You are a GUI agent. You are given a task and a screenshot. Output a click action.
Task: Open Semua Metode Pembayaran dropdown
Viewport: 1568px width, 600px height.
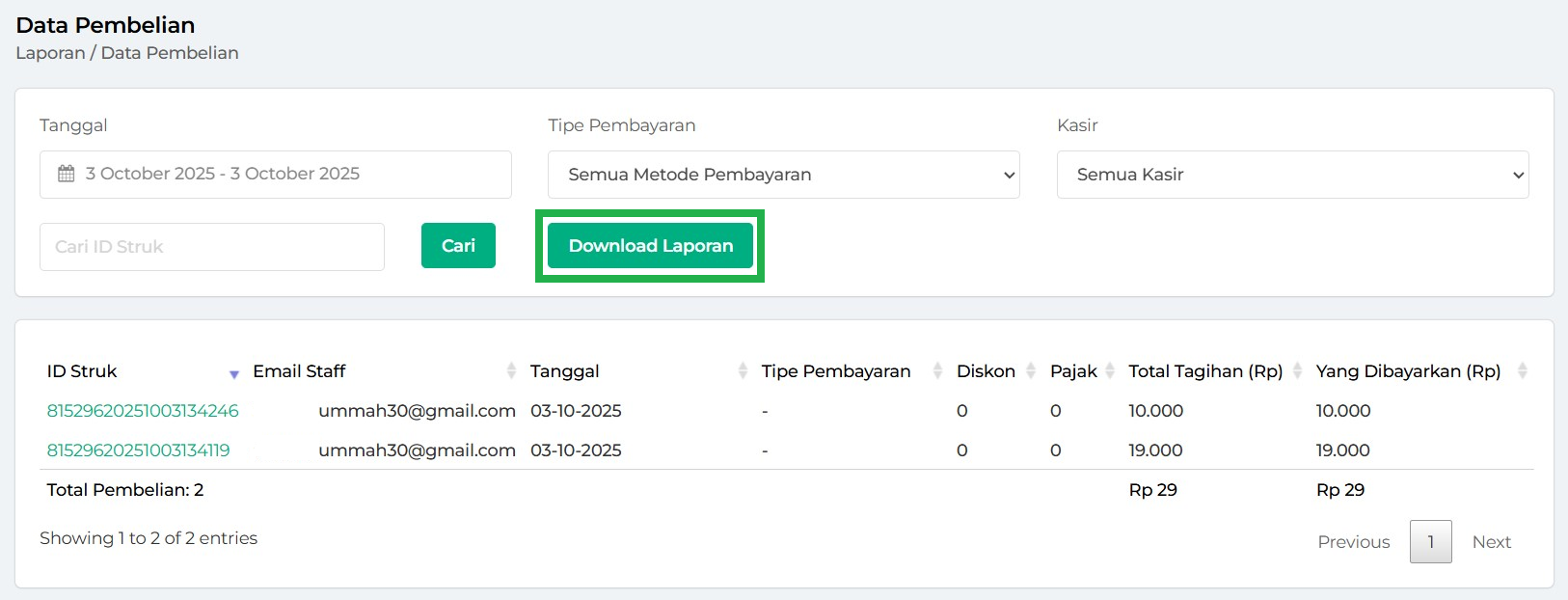pyautogui.click(x=783, y=175)
